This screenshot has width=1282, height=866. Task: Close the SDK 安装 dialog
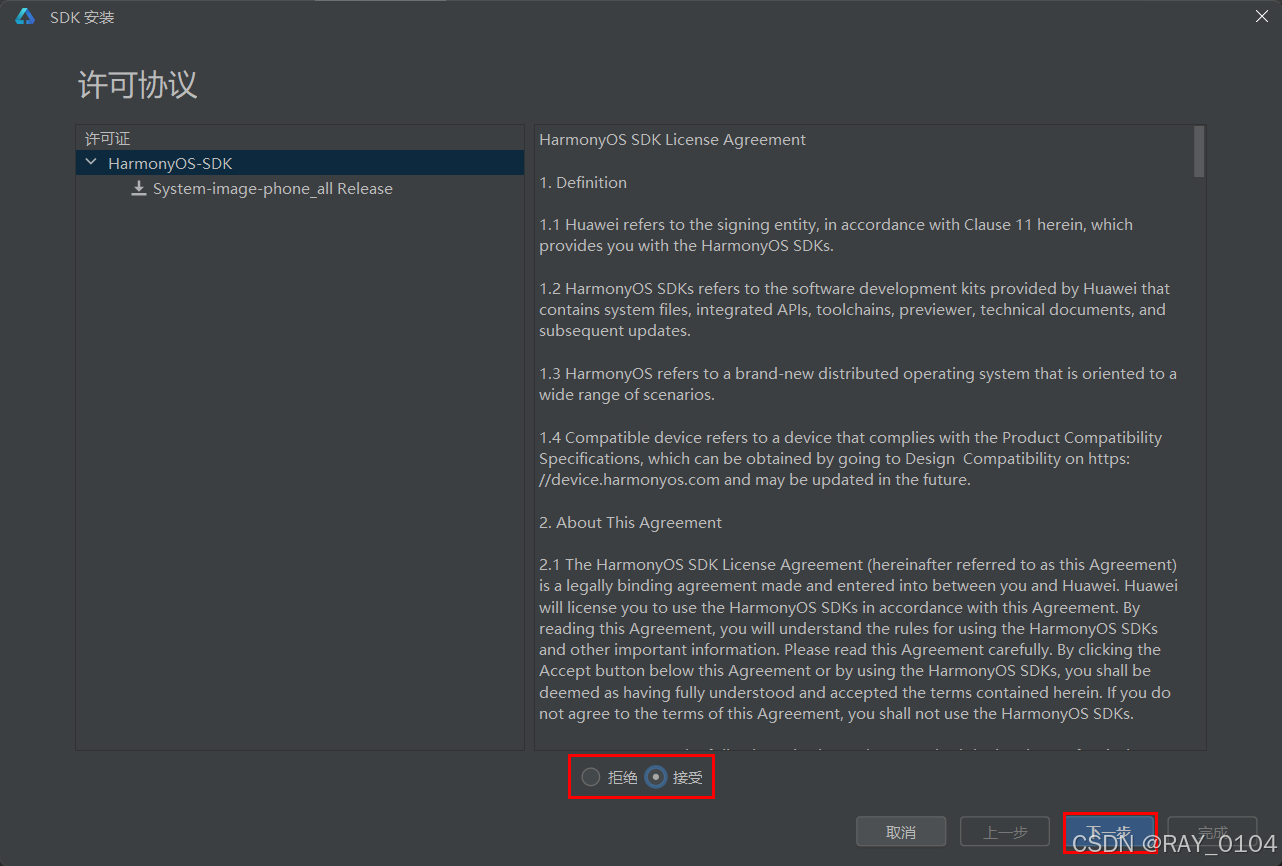pyautogui.click(x=1261, y=16)
